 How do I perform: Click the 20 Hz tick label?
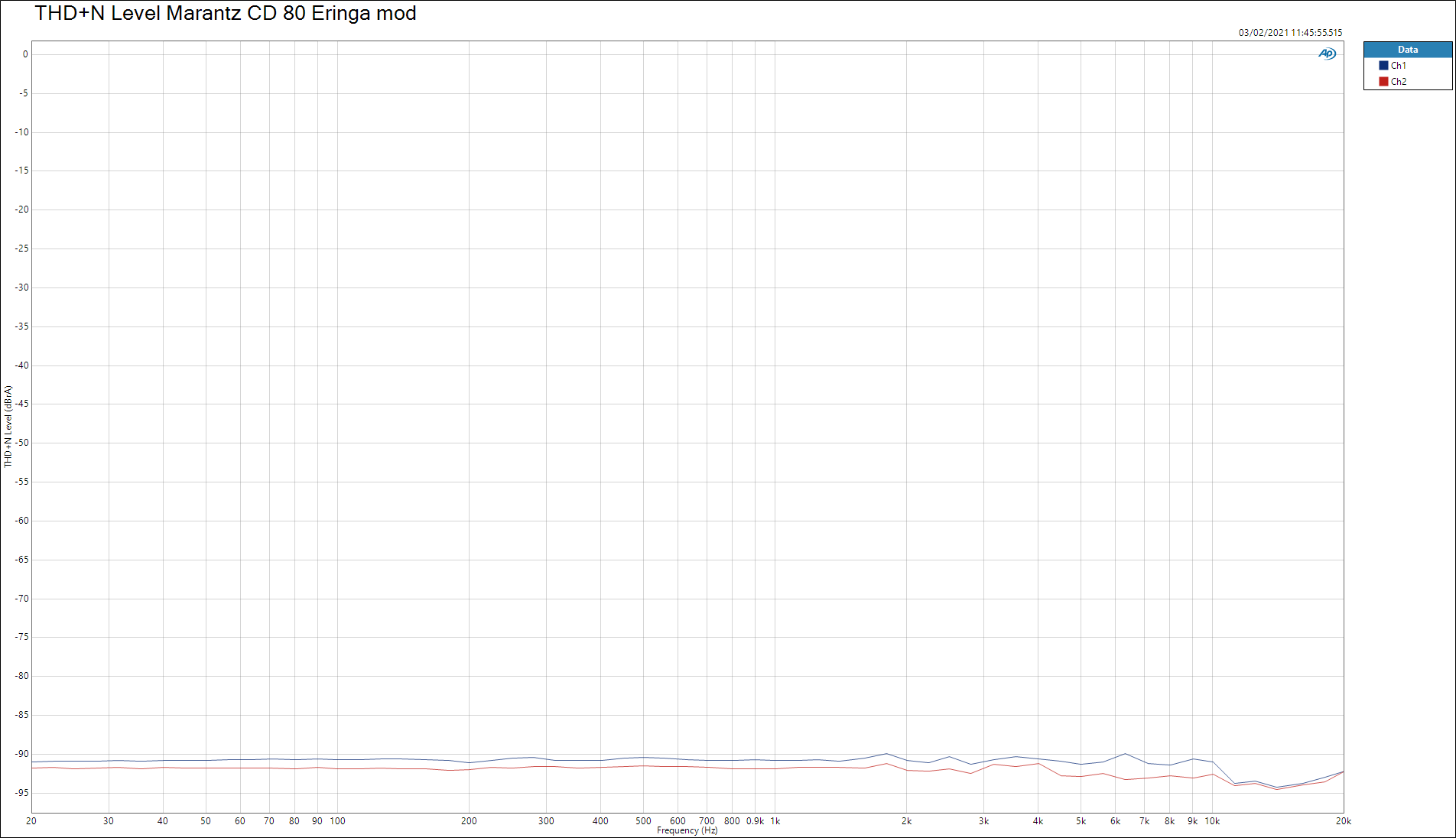click(31, 821)
